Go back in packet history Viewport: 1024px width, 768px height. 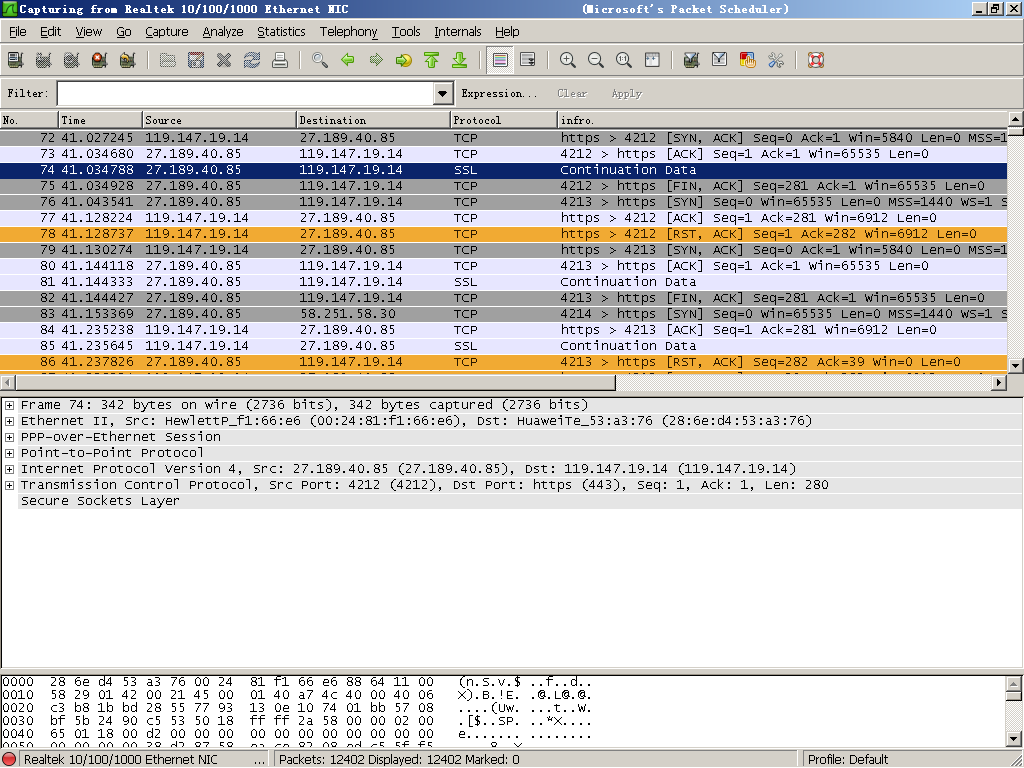tap(347, 60)
